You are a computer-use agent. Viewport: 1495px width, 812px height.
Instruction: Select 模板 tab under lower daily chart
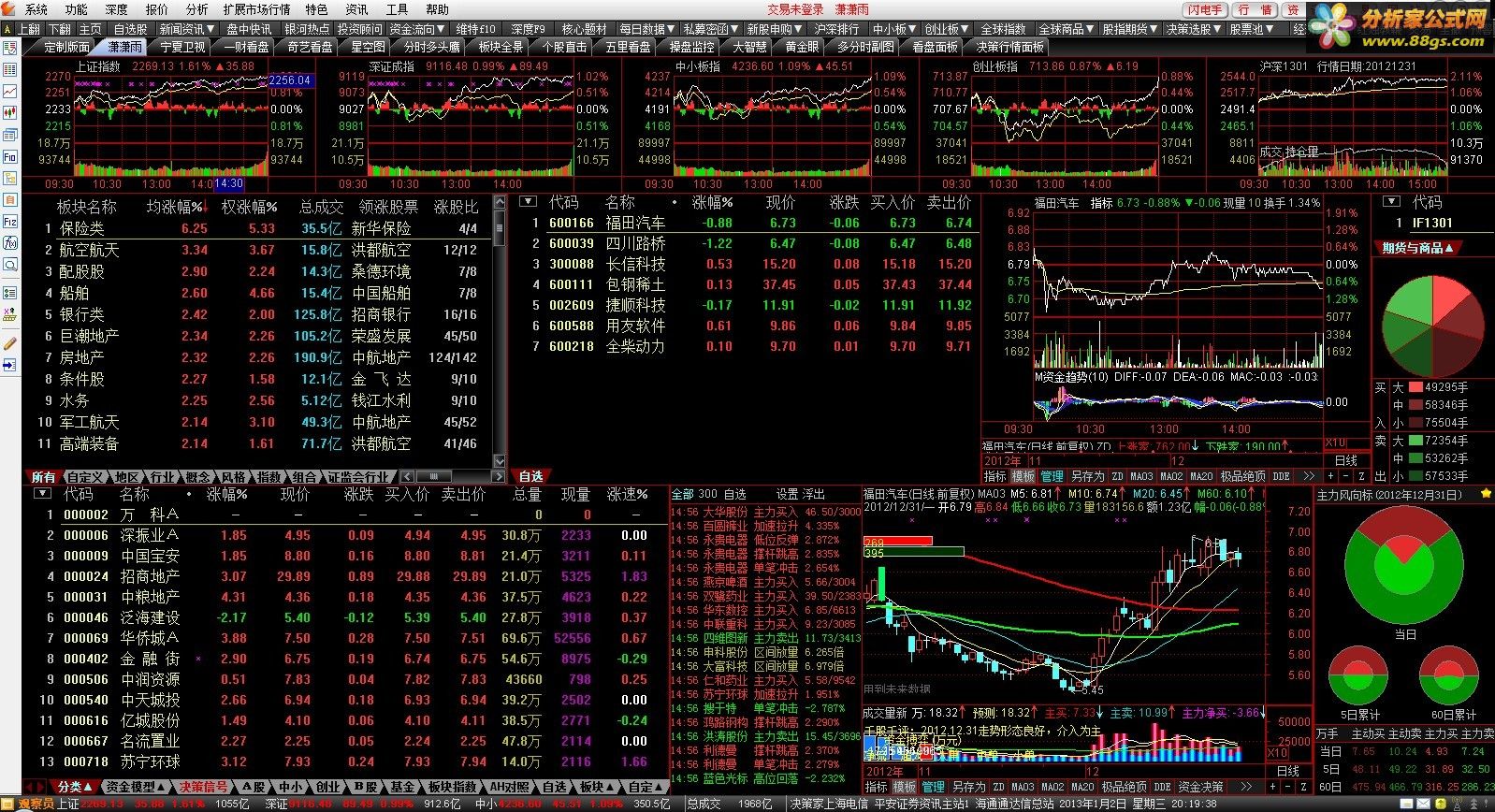point(904,787)
